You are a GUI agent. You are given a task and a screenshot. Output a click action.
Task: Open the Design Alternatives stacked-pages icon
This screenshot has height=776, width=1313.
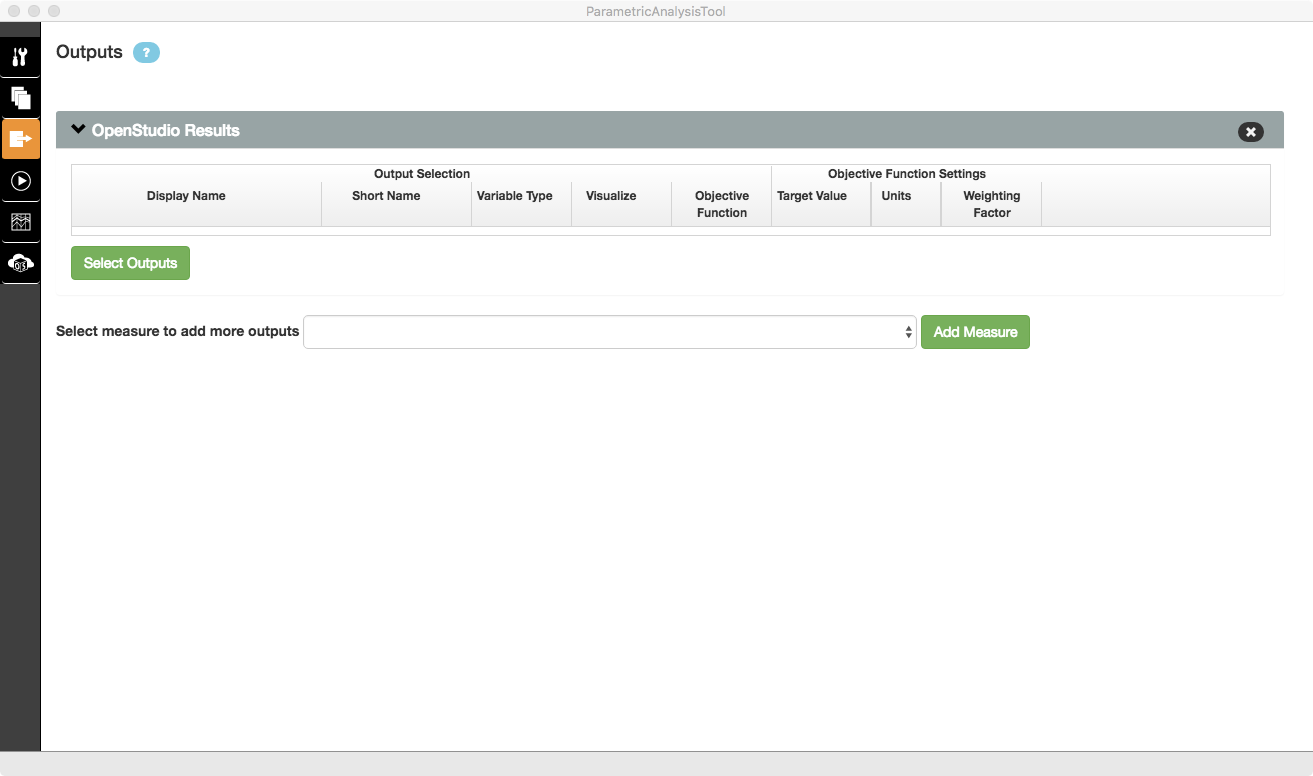pyautogui.click(x=20, y=98)
